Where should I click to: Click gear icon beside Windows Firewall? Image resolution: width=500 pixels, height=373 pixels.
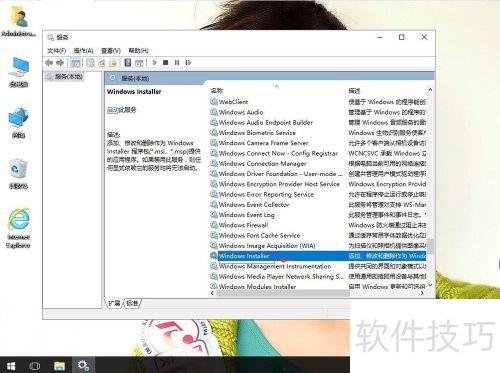coord(214,225)
